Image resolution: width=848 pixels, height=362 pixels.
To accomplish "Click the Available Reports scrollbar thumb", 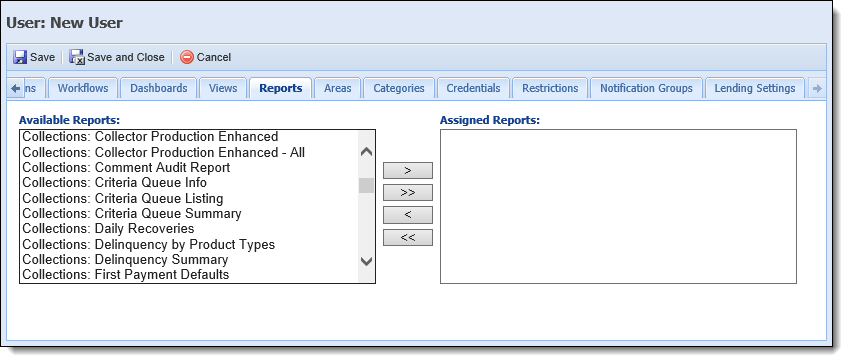I will point(366,186).
